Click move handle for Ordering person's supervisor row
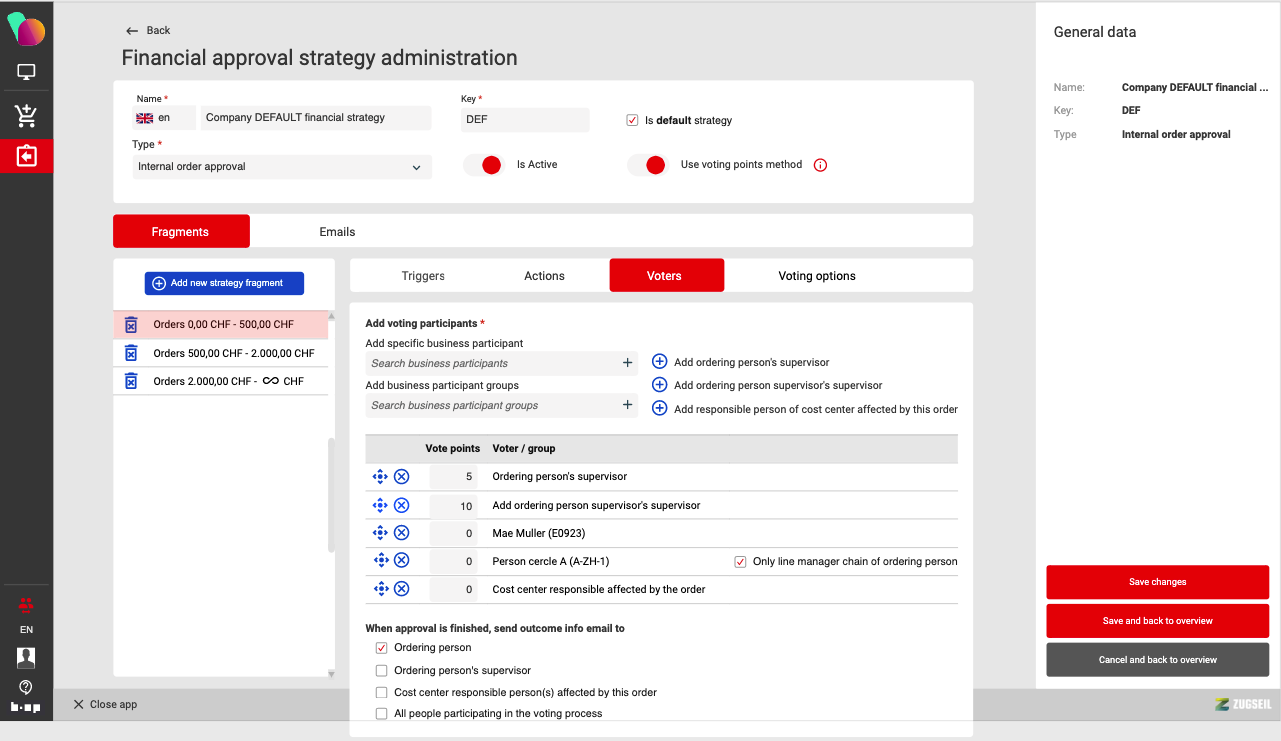1281x741 pixels. tap(380, 477)
